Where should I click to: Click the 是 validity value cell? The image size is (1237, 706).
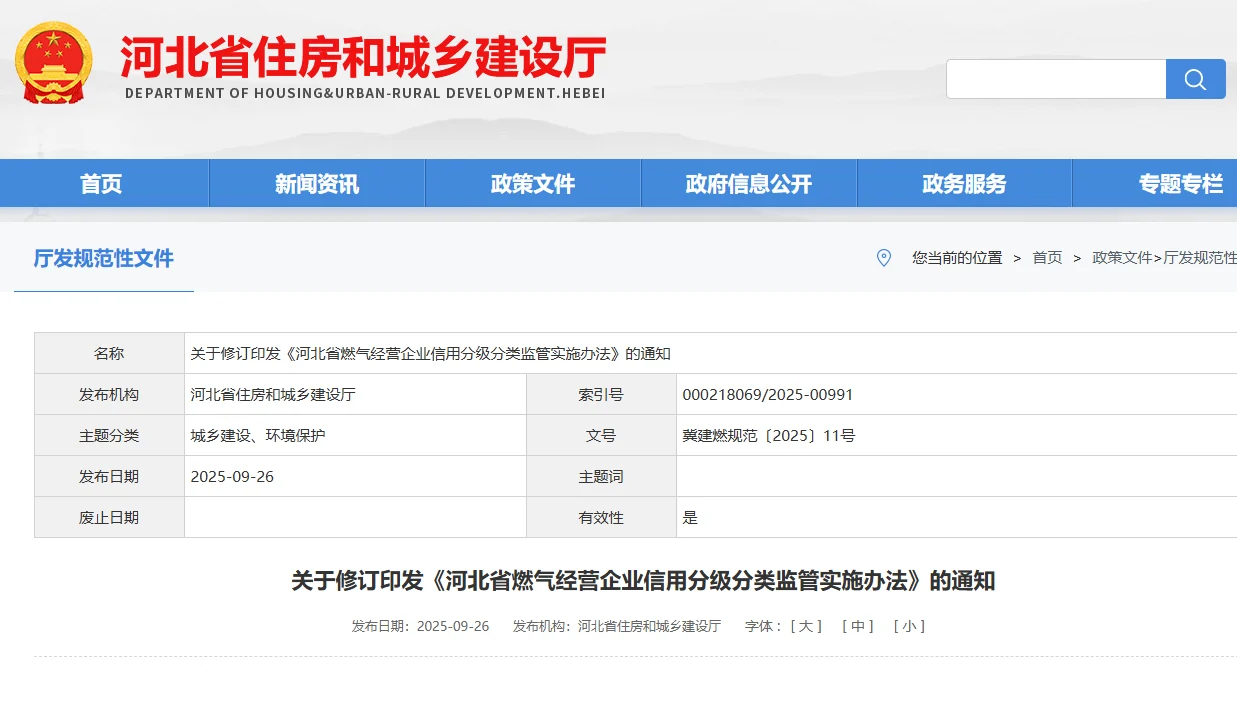[x=957, y=518]
